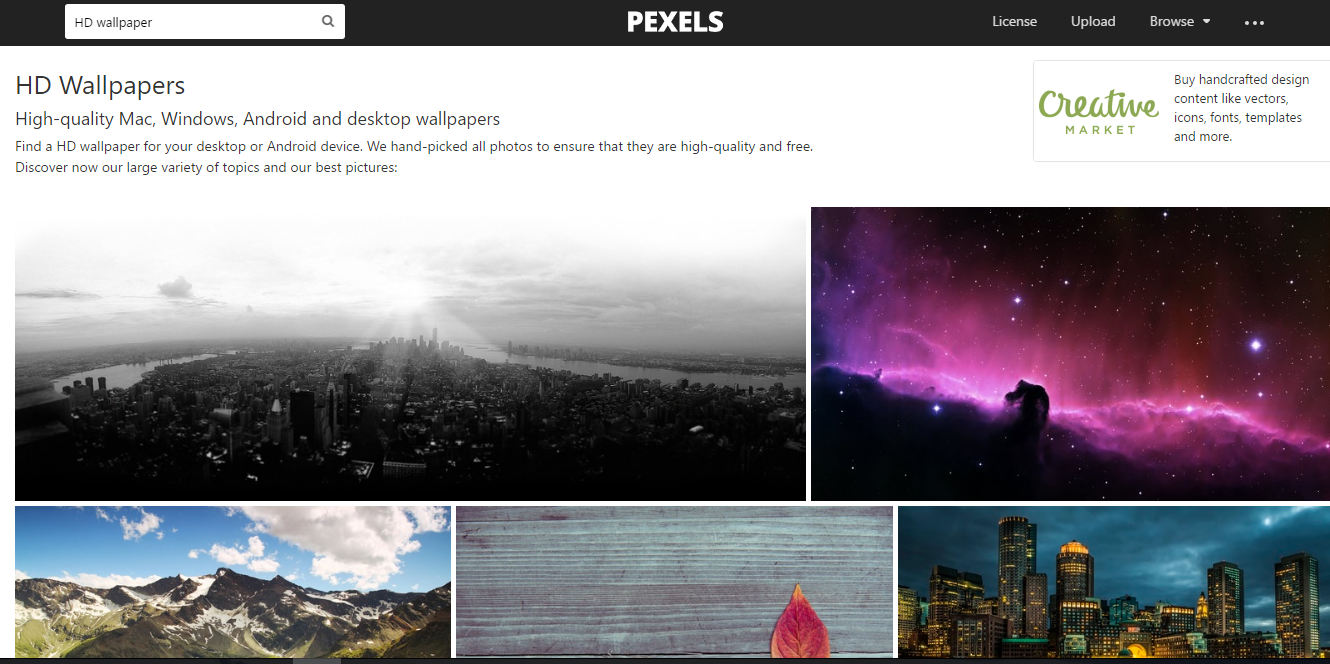Open the three-dots more menu
Viewport: 1330px width, 664px height.
pos(1254,22)
